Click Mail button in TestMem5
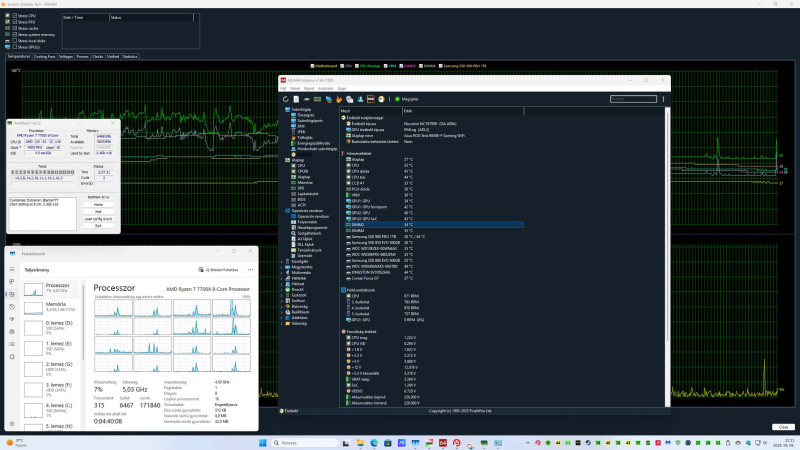This screenshot has width=800, height=450. tap(98, 212)
